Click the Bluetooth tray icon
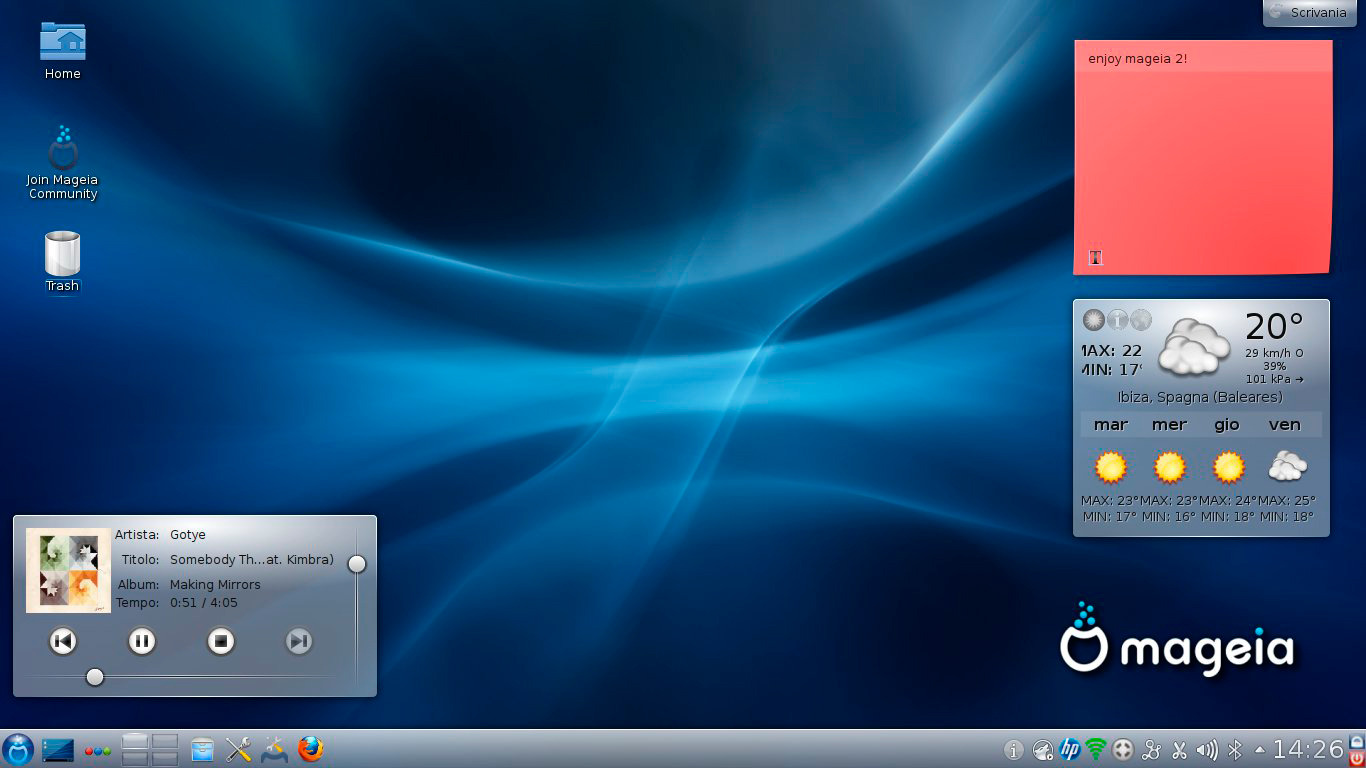Viewport: 1366px width, 768px height. [1235, 749]
